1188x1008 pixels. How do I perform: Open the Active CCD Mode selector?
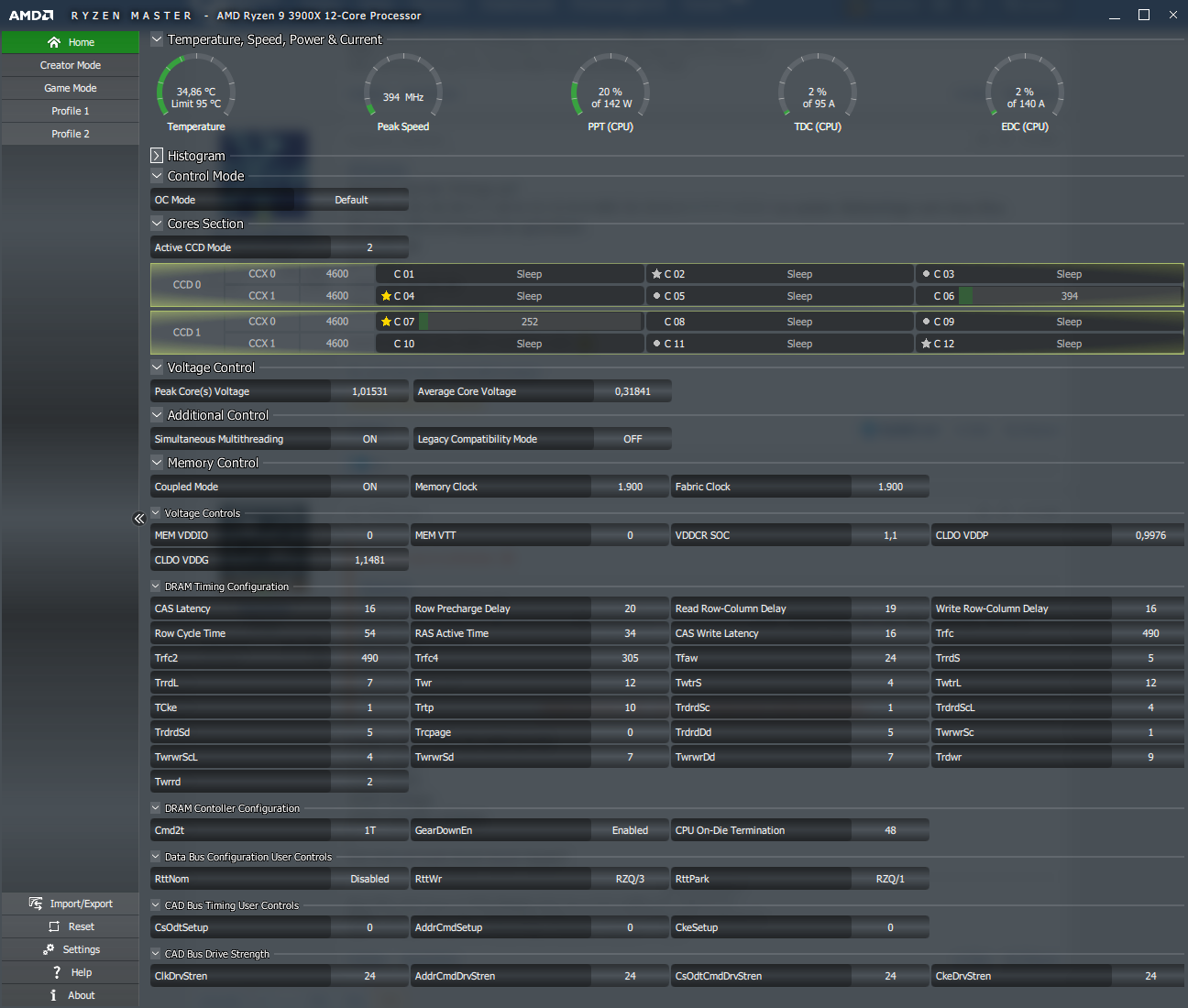(369, 247)
